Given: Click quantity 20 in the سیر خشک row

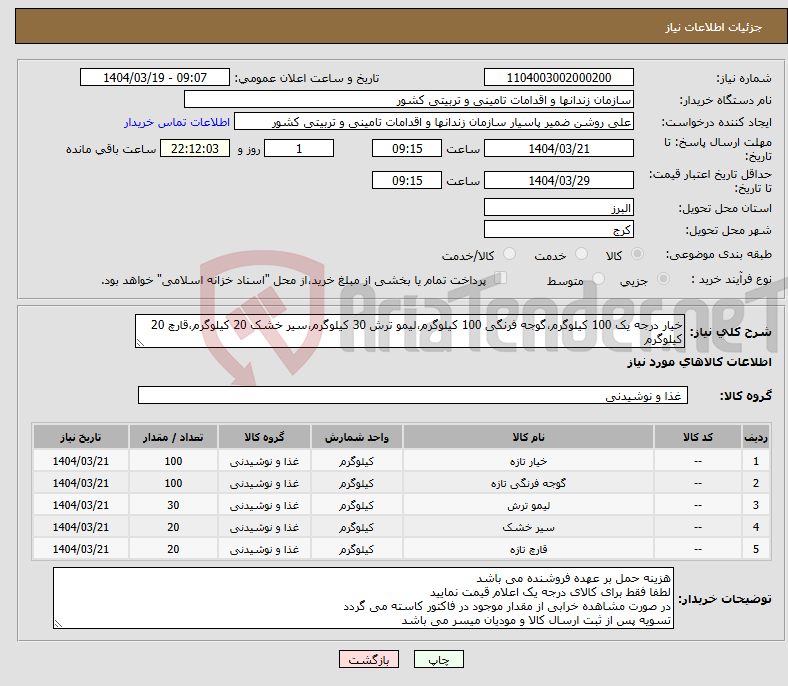Looking at the screenshot, I should point(173,528).
